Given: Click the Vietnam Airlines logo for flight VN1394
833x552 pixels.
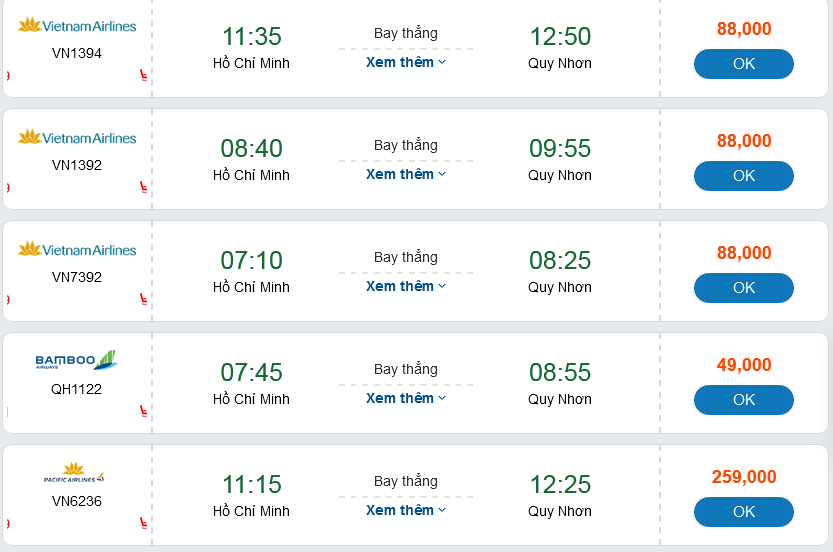Looking at the screenshot, I should (77, 25).
